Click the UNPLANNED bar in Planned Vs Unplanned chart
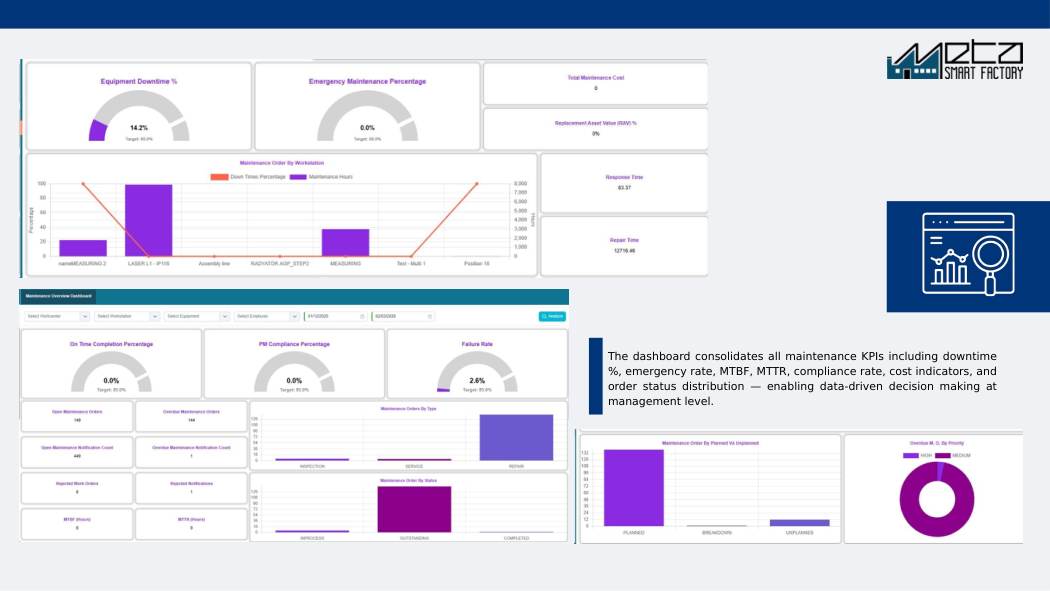1050x591 pixels. (800, 523)
